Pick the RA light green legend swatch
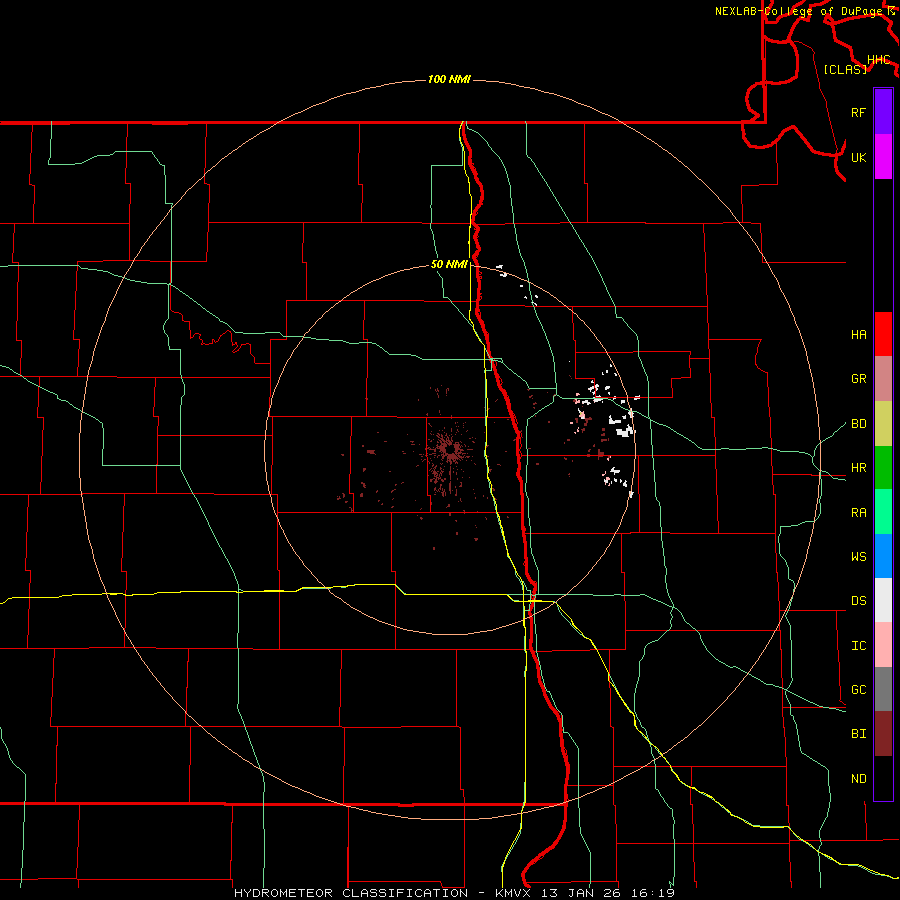Image resolution: width=900 pixels, height=900 pixels. [x=883, y=512]
